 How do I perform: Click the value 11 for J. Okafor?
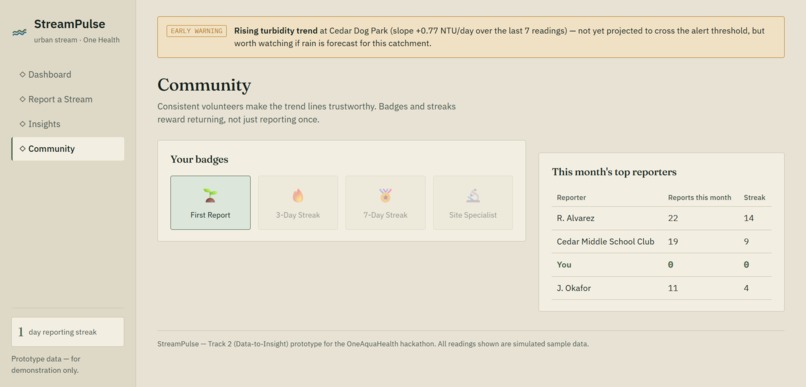672,288
